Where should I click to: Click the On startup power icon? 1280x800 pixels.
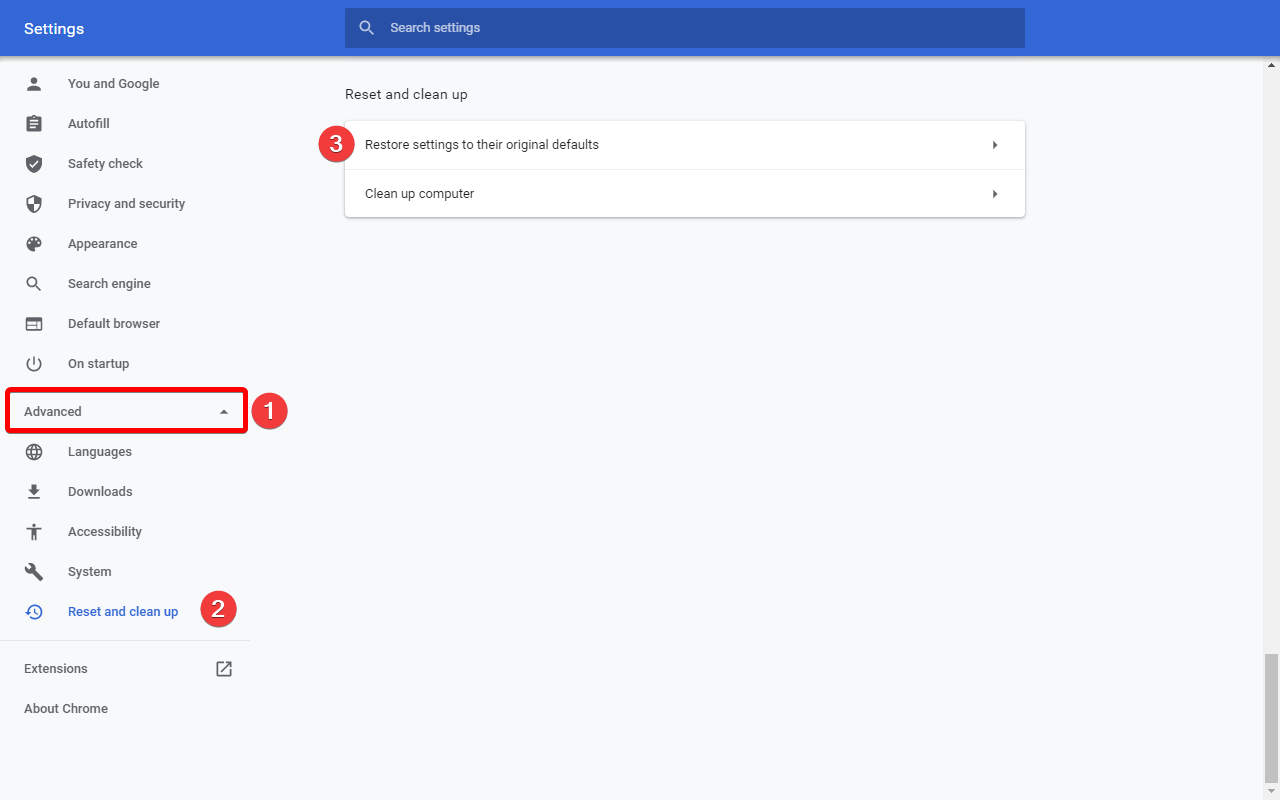(34, 364)
